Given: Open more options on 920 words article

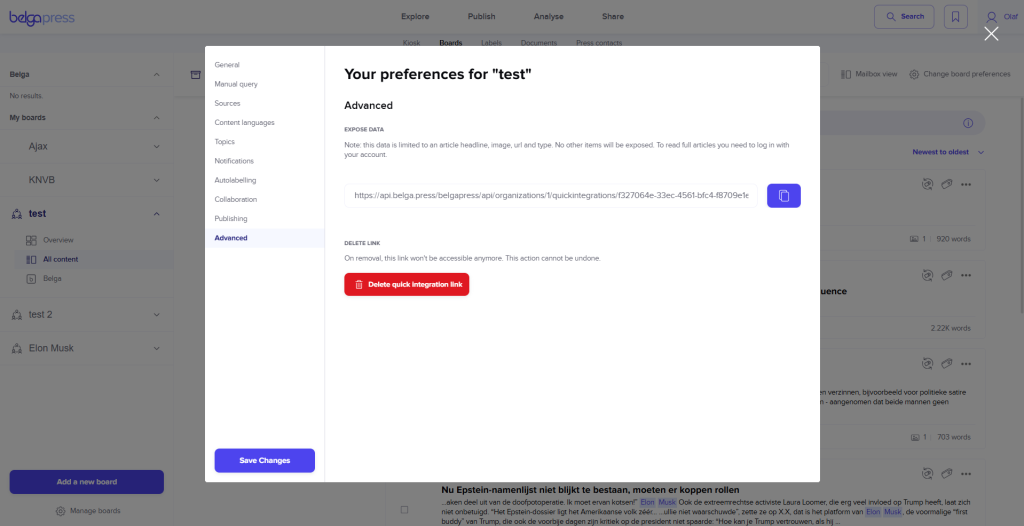Looking at the screenshot, I should click(966, 185).
